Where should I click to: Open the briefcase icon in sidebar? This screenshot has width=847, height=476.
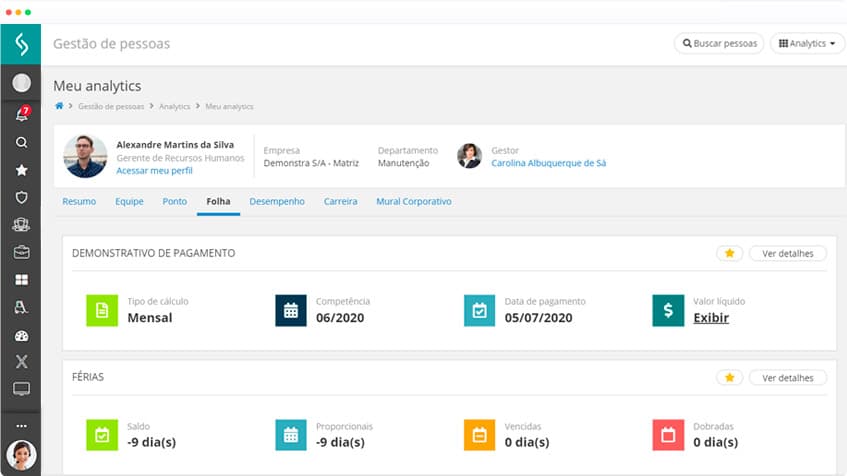pos(21,252)
